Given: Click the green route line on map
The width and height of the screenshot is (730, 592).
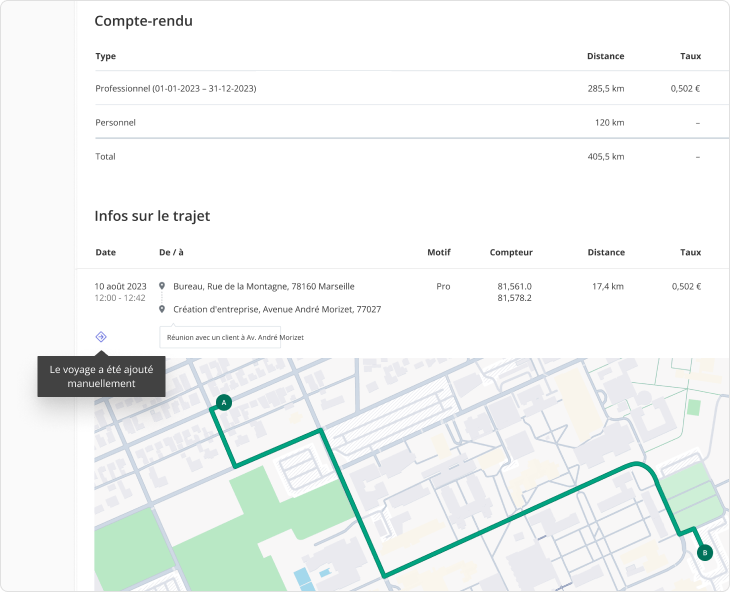Looking at the screenshot, I should click(365, 520).
